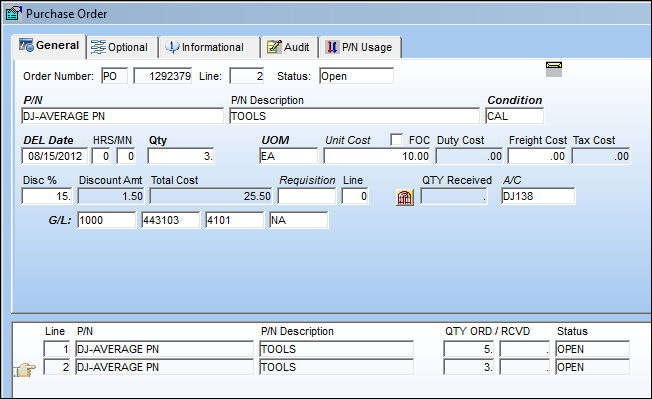Click the P/N field DJ-AVERAGE PN in header

(x=122, y=116)
